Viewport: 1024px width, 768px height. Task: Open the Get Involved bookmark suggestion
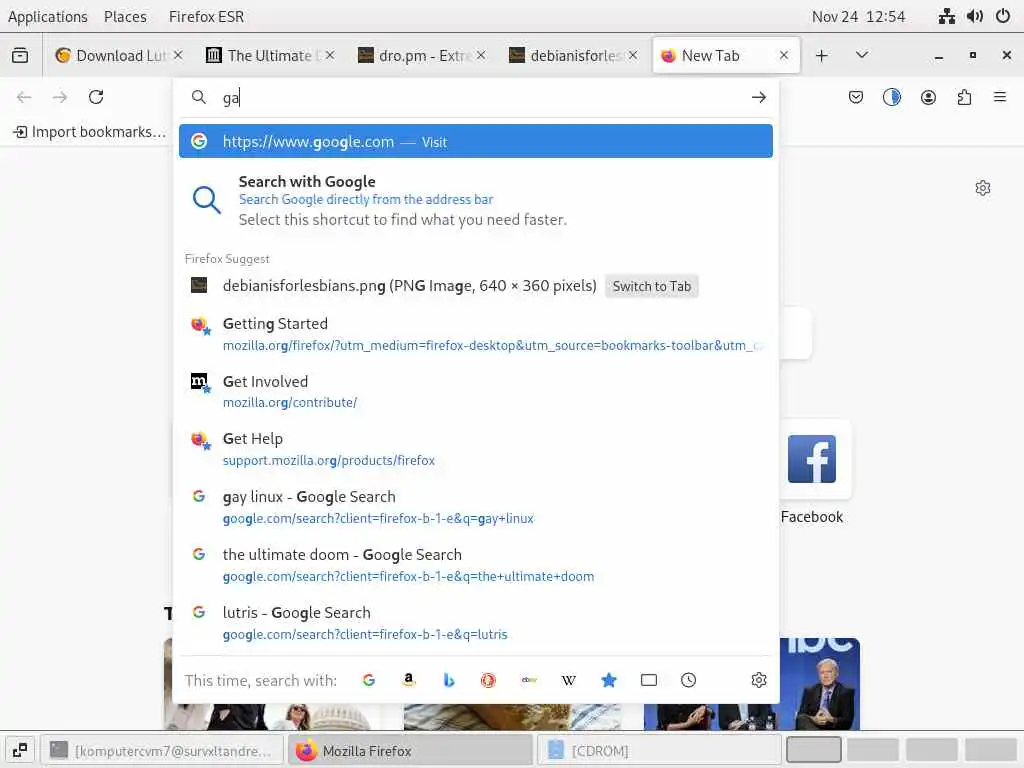point(475,391)
